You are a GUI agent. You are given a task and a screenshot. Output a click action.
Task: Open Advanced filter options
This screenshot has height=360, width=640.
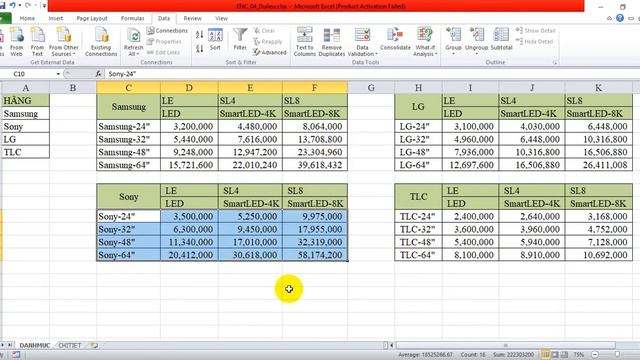coord(270,52)
